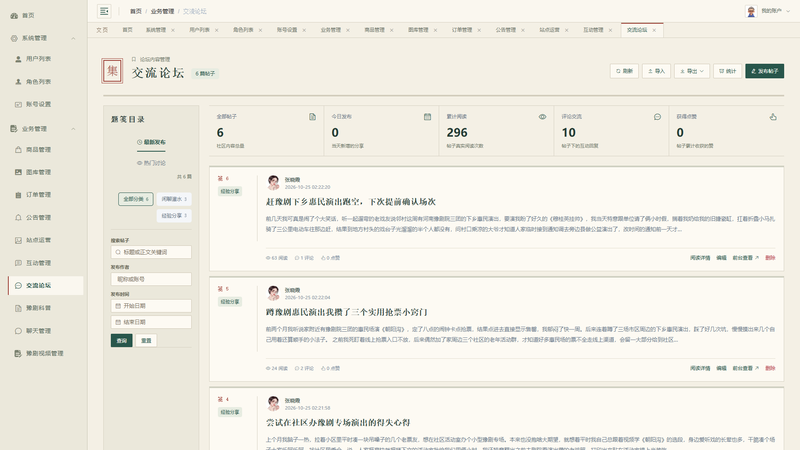Click the user avatar in top right
The width and height of the screenshot is (800, 450).
pos(751,11)
